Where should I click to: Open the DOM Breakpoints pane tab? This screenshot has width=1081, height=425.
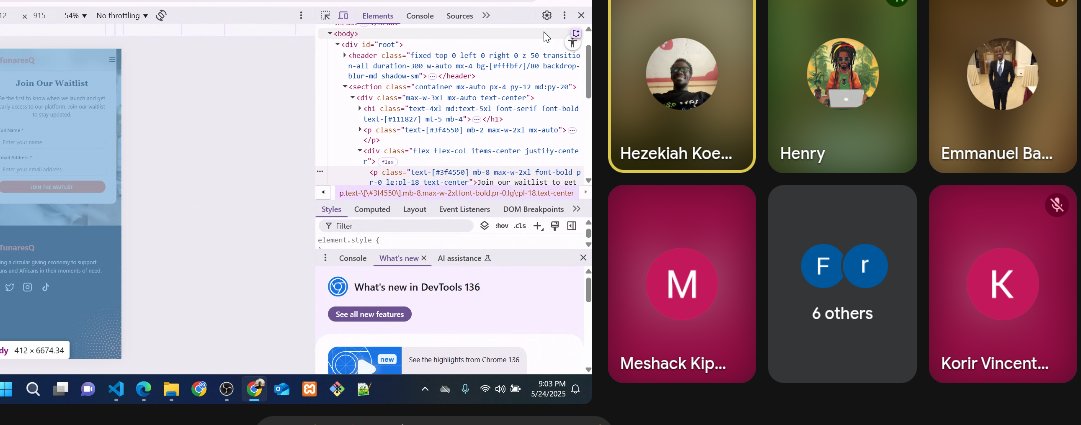pos(534,210)
